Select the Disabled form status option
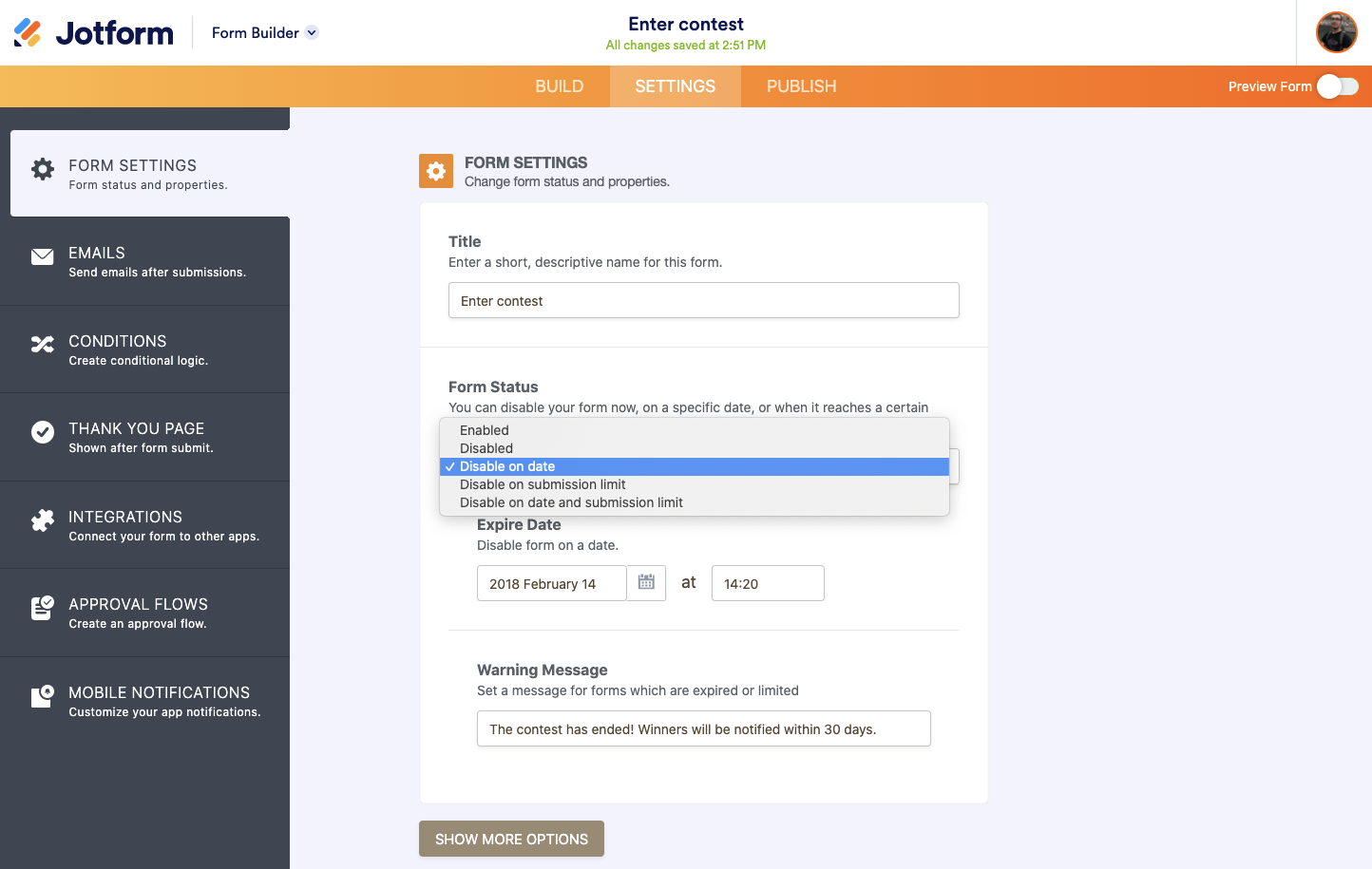This screenshot has height=869, width=1372. 486,447
